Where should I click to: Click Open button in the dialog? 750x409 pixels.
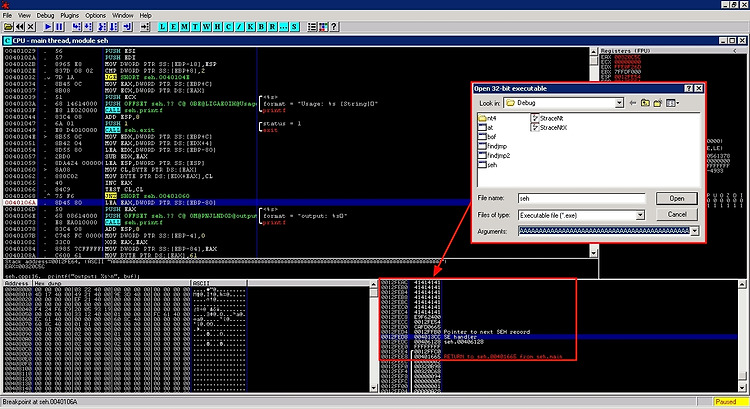[676, 199]
